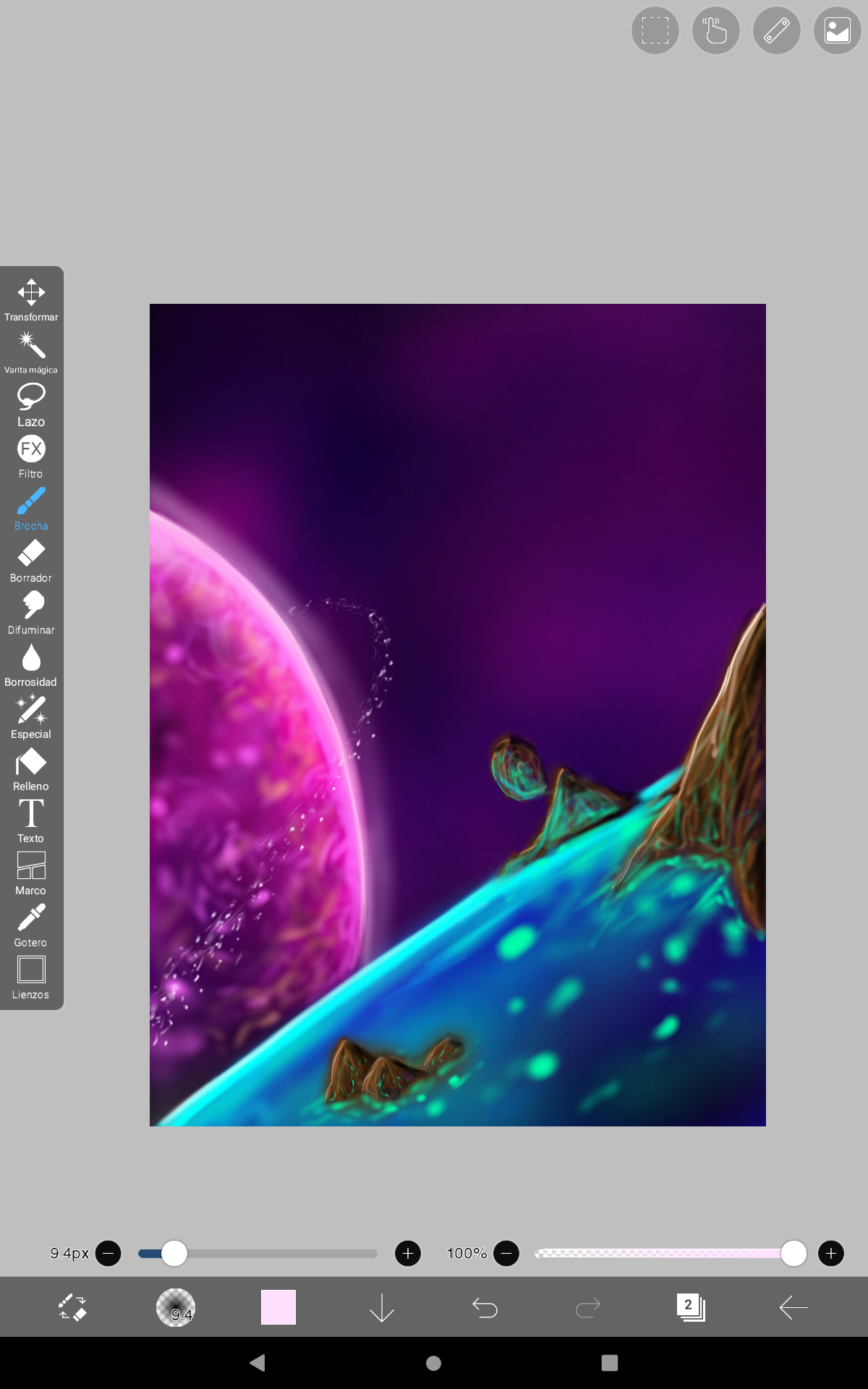Select the Varita mágica tool
The width and height of the screenshot is (868, 1389).
coord(31,352)
